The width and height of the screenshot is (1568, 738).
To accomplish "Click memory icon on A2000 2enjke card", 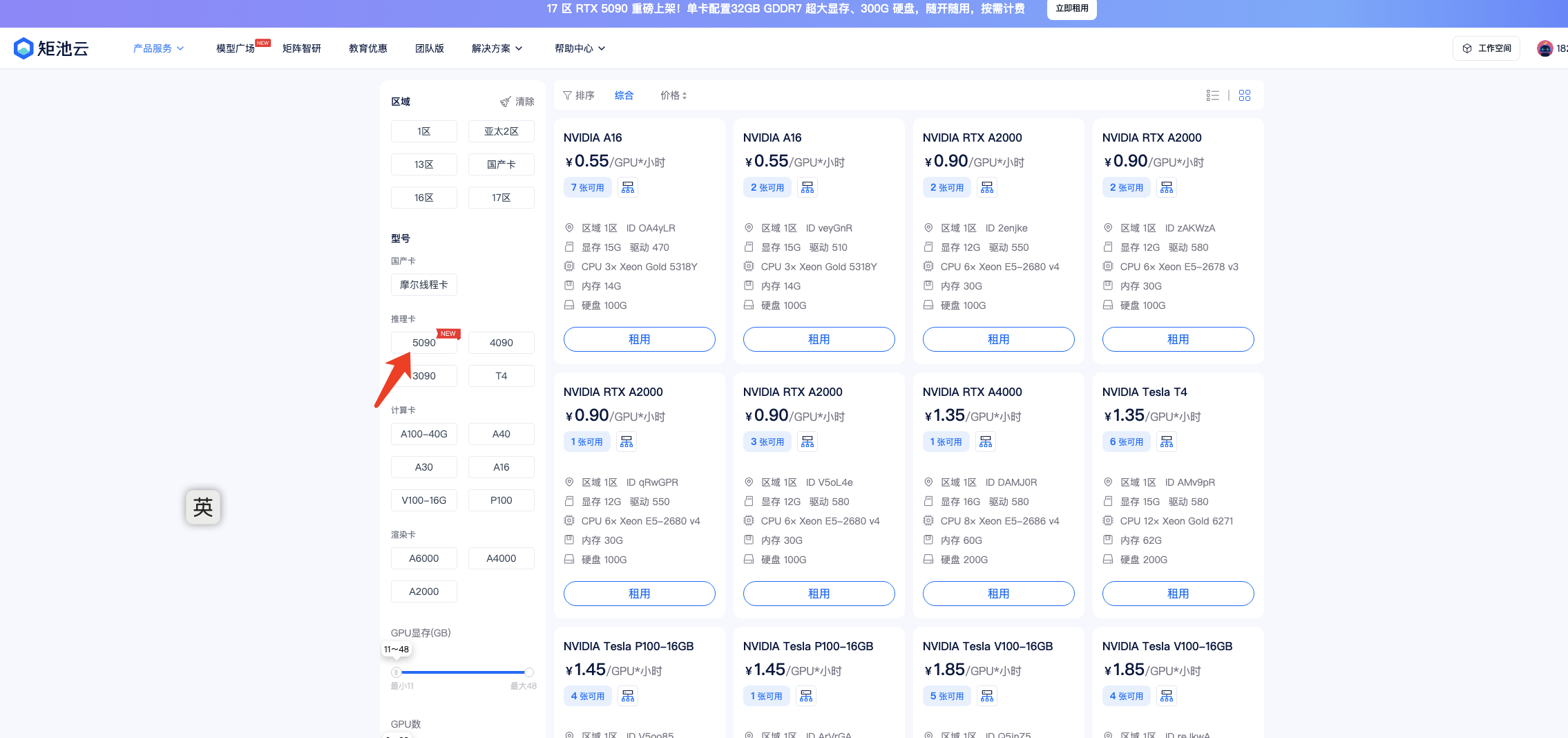I will [x=928, y=286].
